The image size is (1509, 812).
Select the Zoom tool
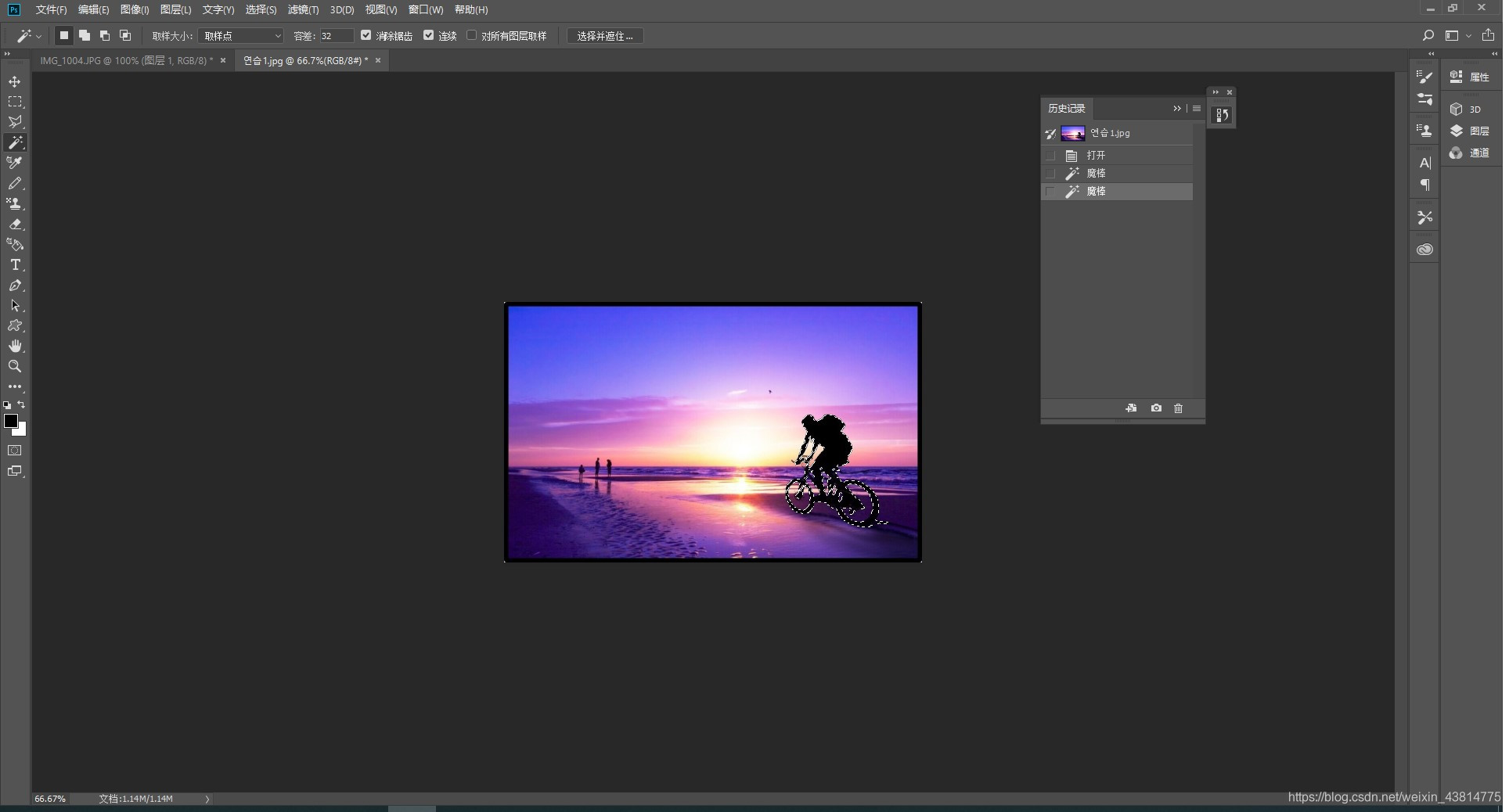coord(15,366)
